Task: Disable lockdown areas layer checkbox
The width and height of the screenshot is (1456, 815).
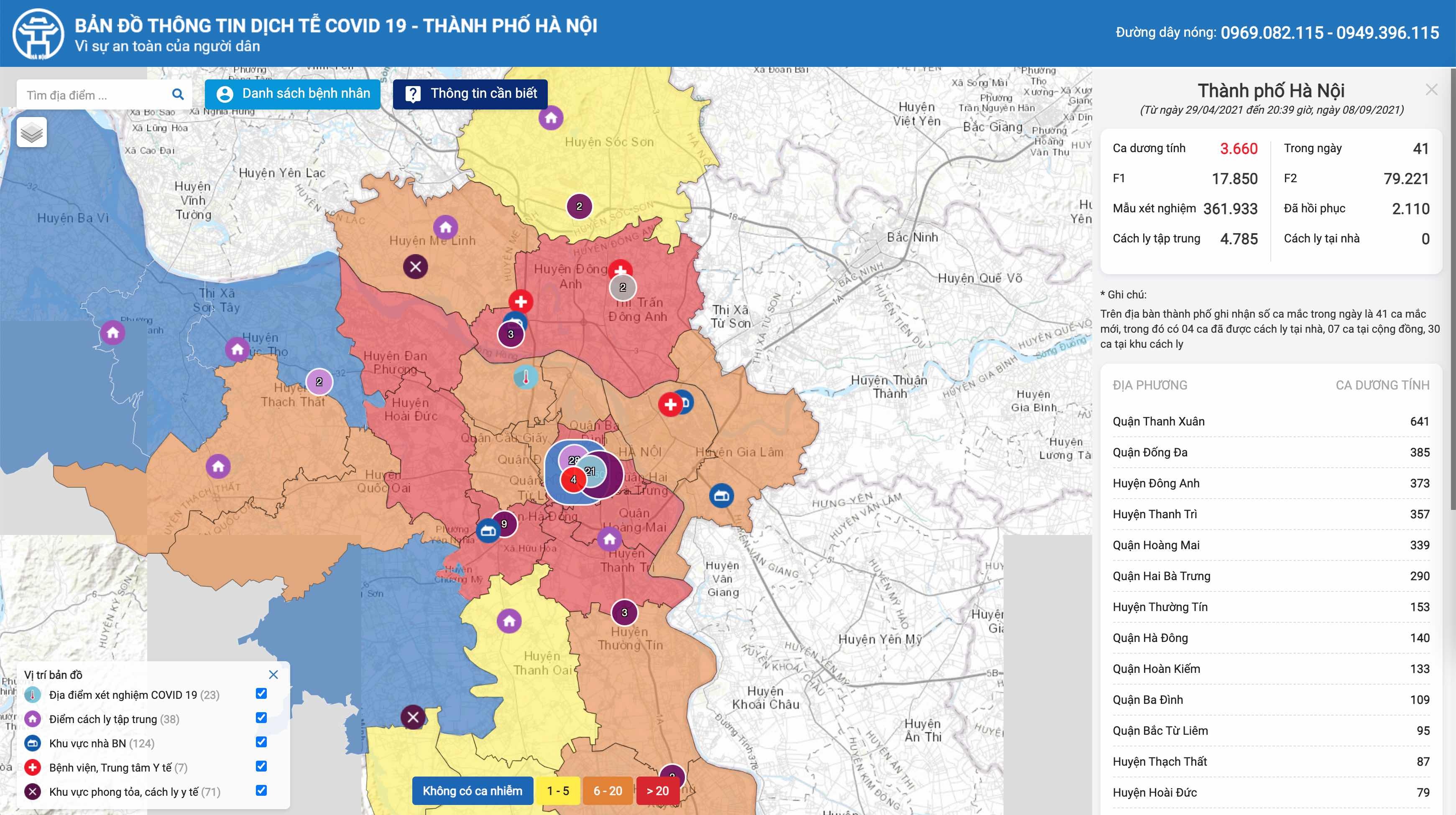Action: pyautogui.click(x=261, y=791)
